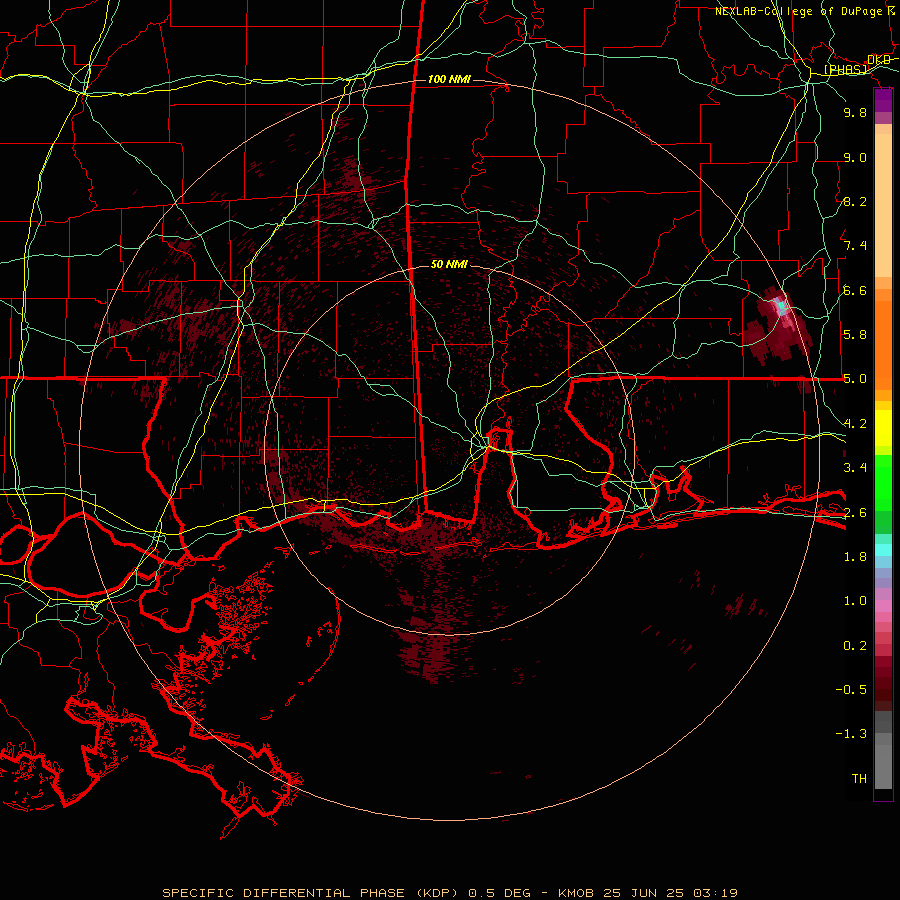Image resolution: width=900 pixels, height=900 pixels.
Task: Pick the orange band on the color scale
Action: [883, 346]
